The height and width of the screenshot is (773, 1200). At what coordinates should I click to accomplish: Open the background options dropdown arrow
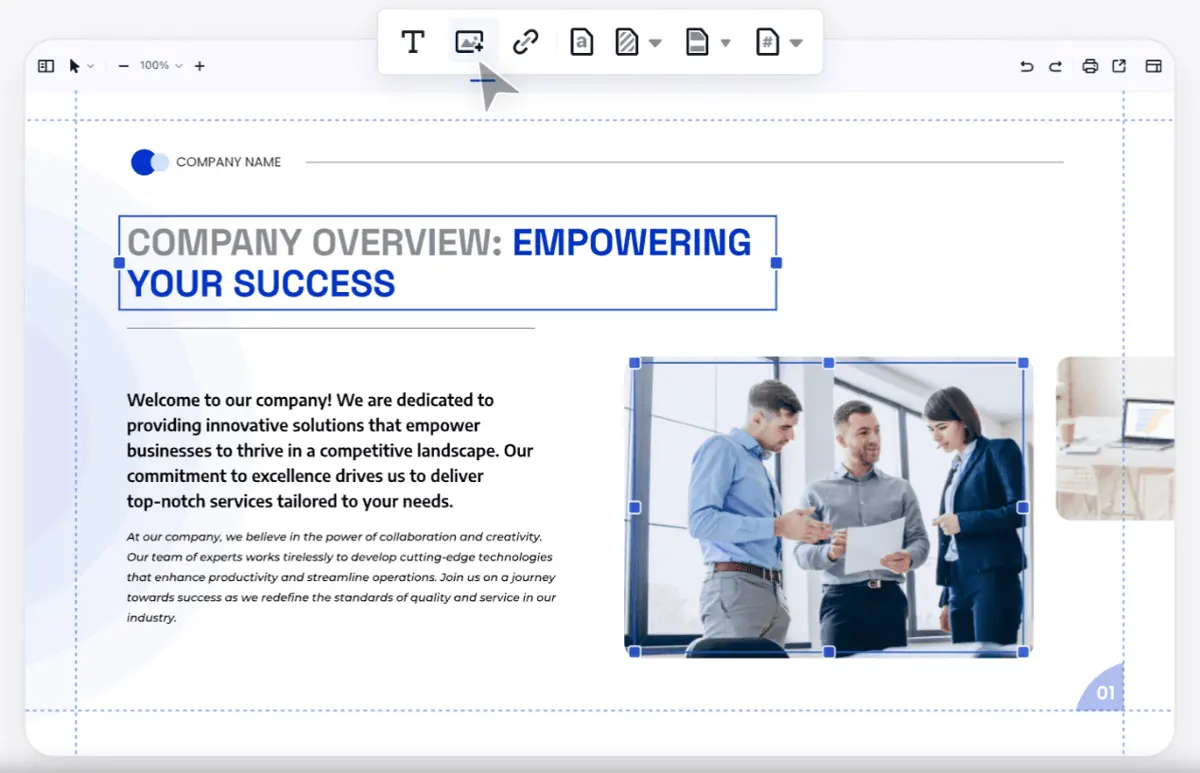tap(655, 43)
